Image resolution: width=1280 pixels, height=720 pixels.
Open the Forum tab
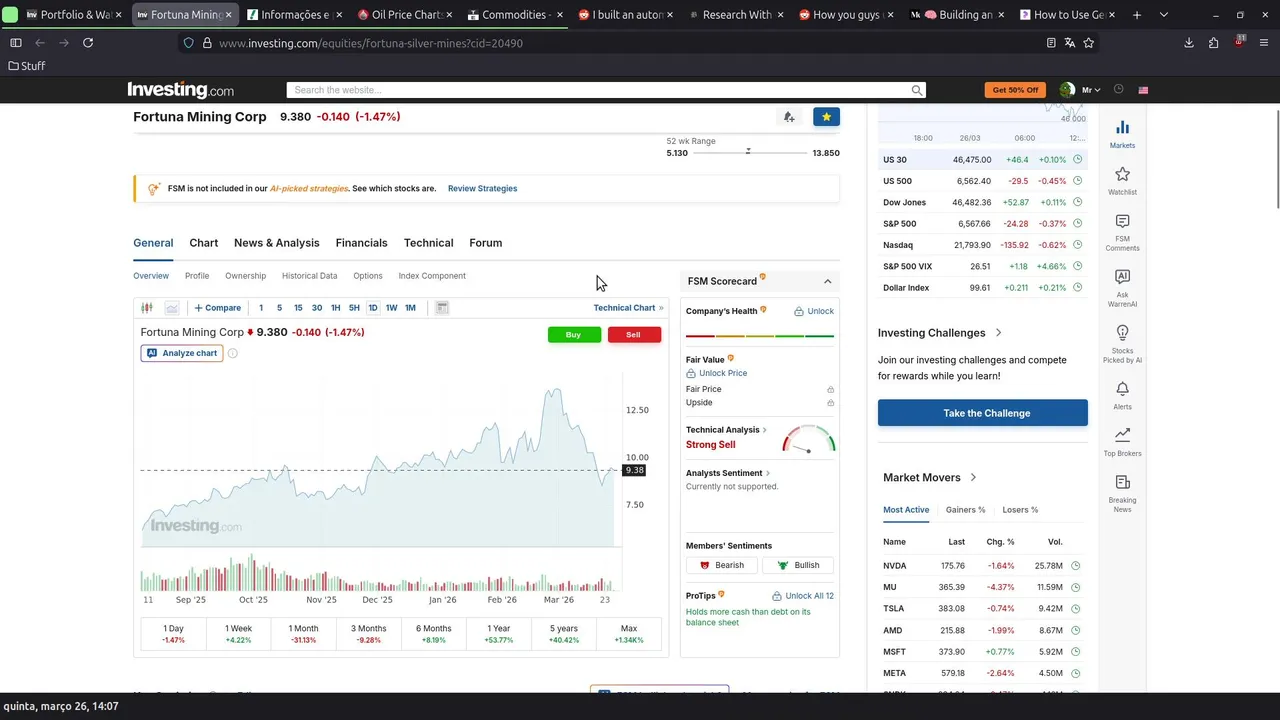[x=486, y=243]
